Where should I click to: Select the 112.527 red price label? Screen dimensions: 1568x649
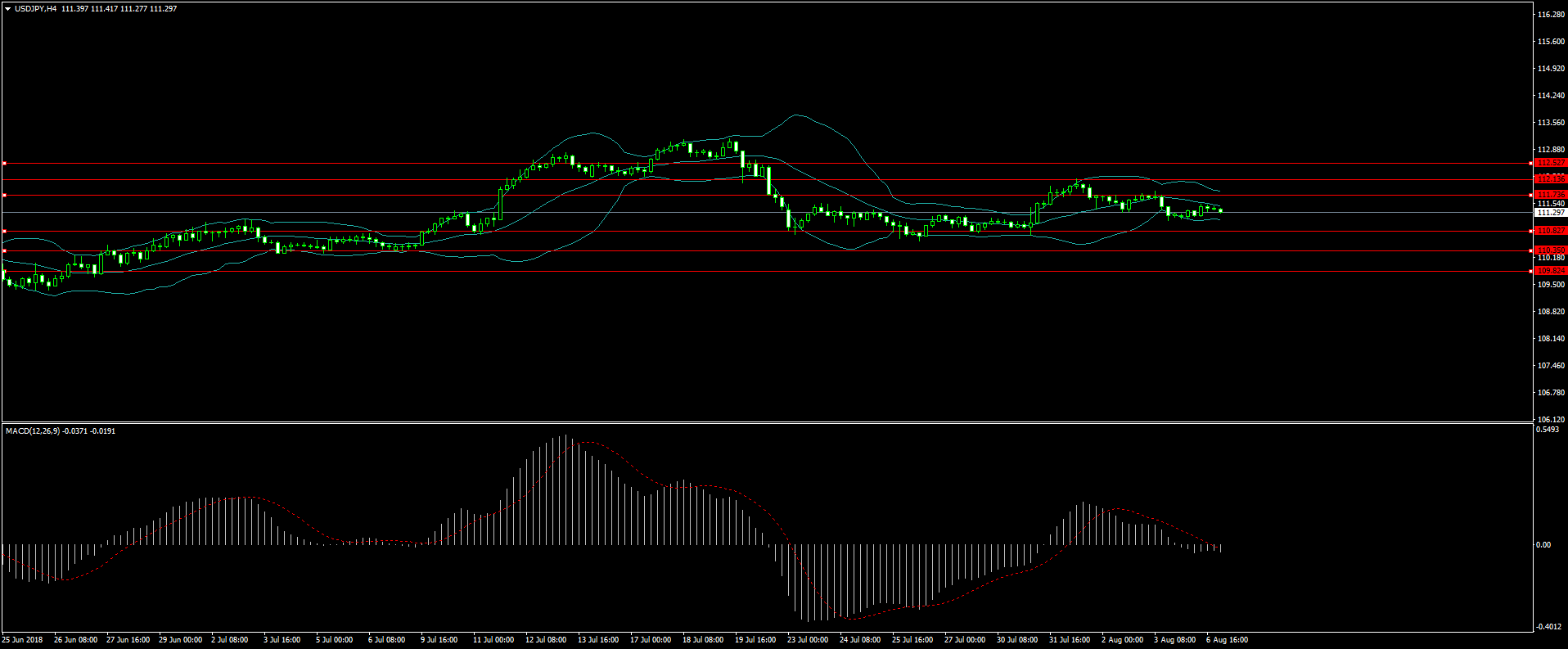pos(1551,163)
